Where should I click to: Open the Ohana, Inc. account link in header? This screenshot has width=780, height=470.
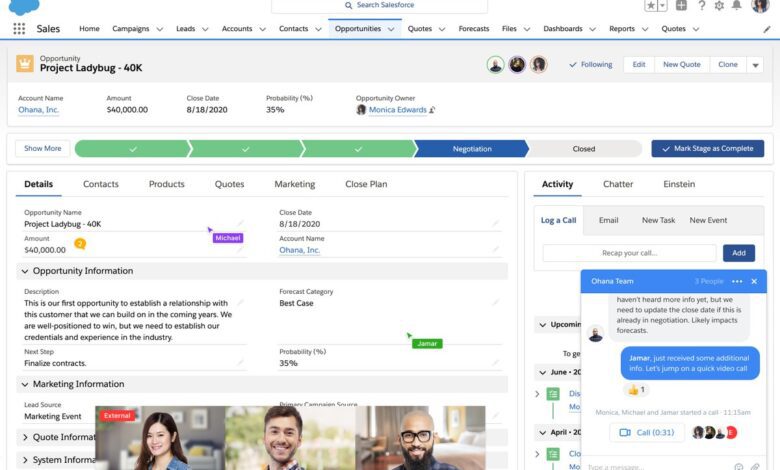(38, 110)
